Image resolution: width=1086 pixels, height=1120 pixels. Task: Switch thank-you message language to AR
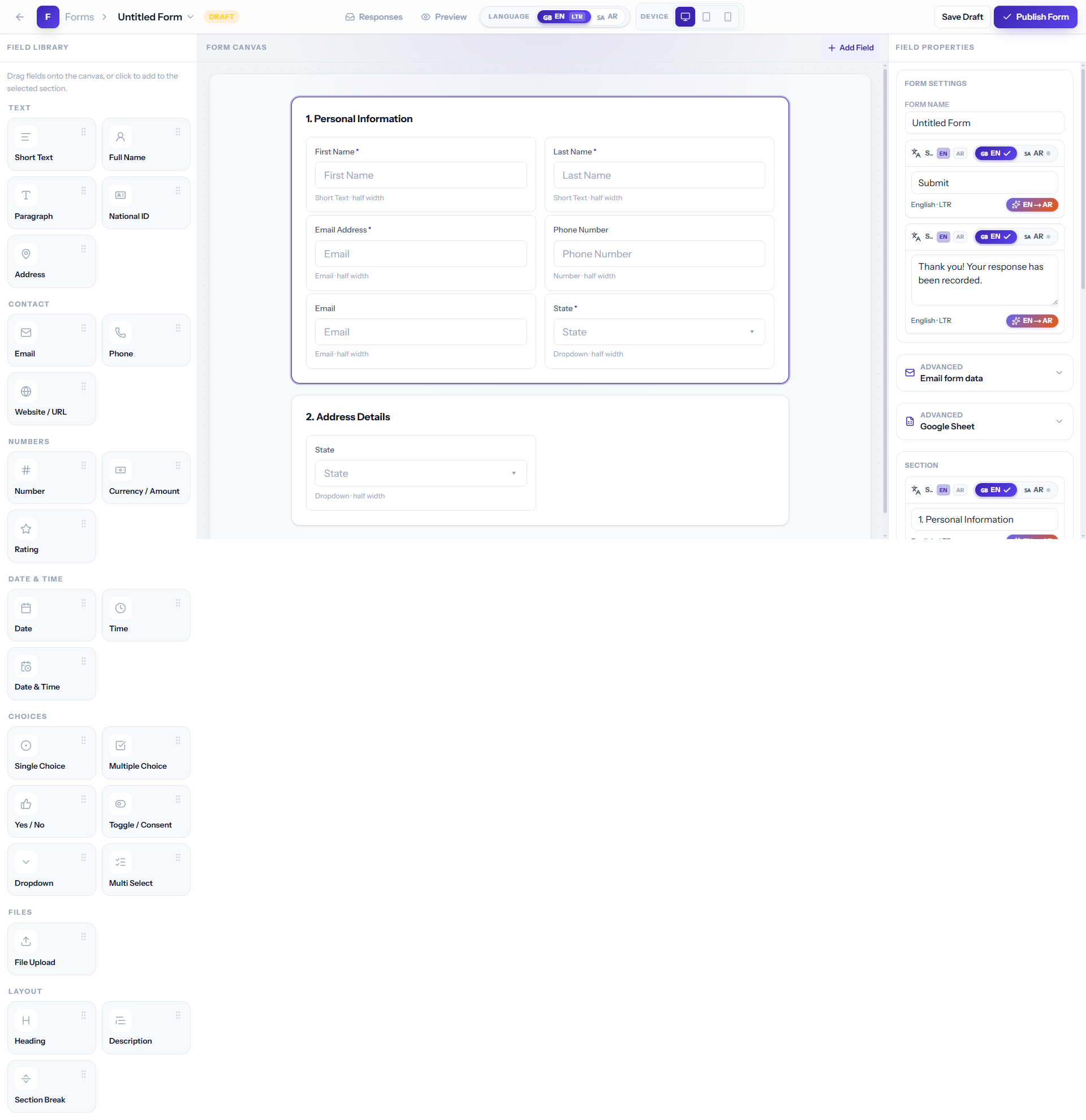pos(1037,236)
